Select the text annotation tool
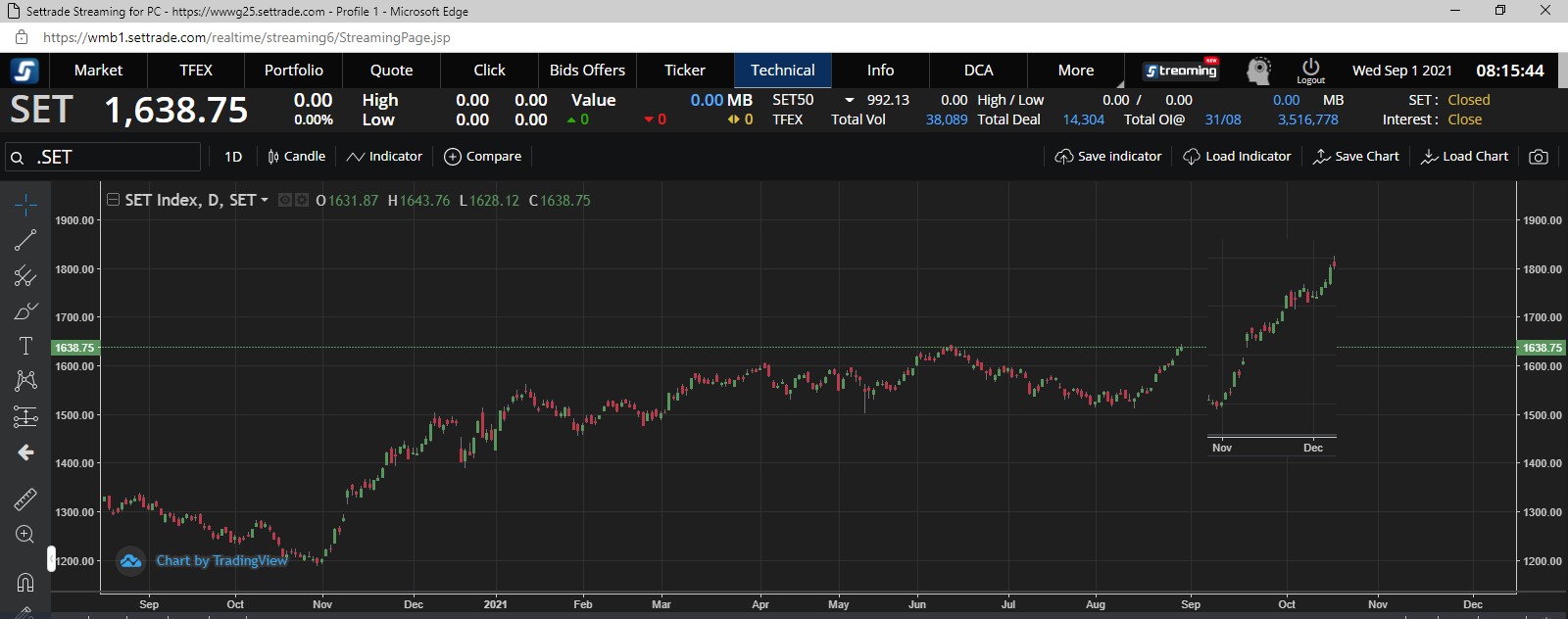This screenshot has width=1568, height=619. [x=25, y=346]
